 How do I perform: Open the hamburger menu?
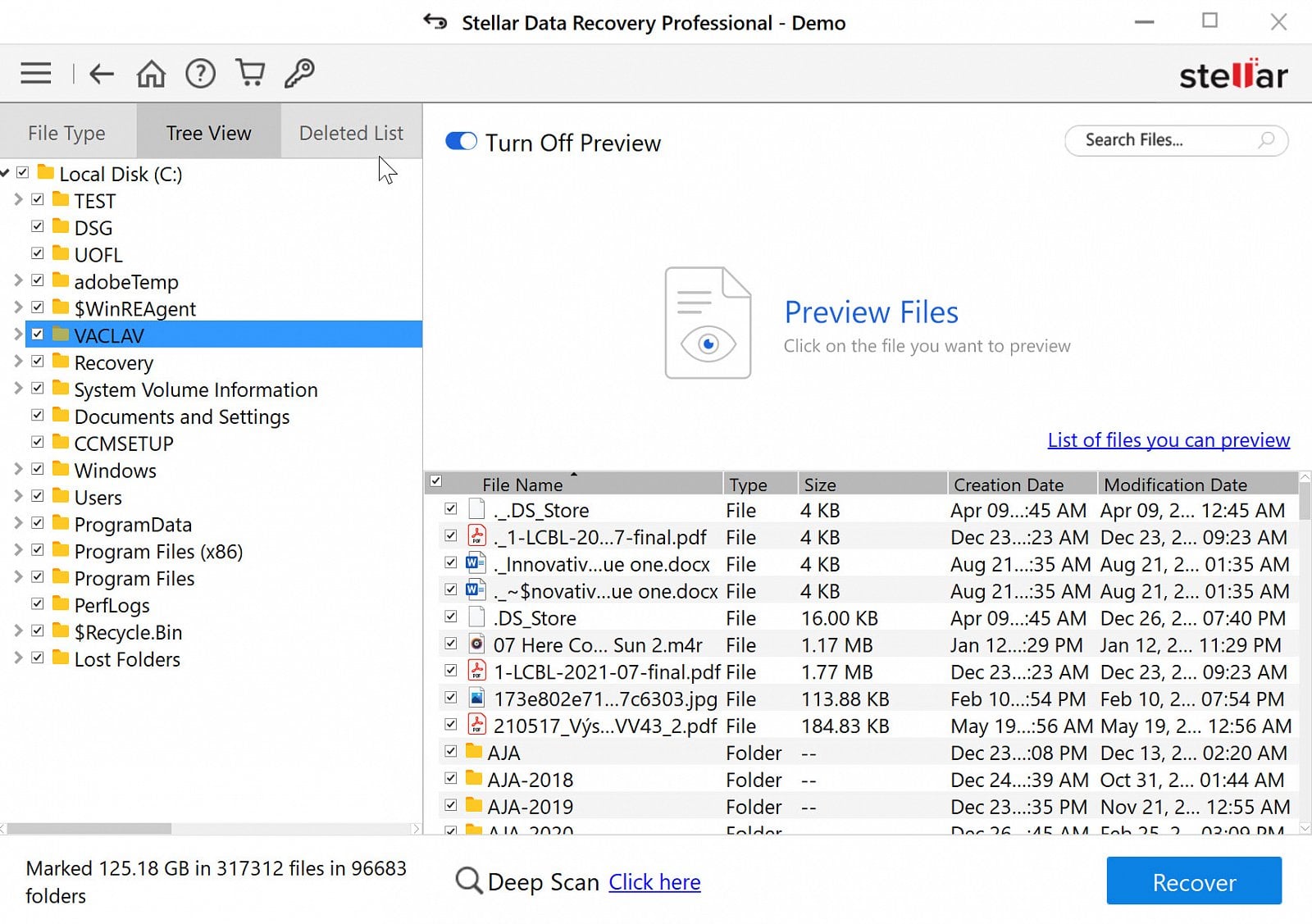pos(36,74)
